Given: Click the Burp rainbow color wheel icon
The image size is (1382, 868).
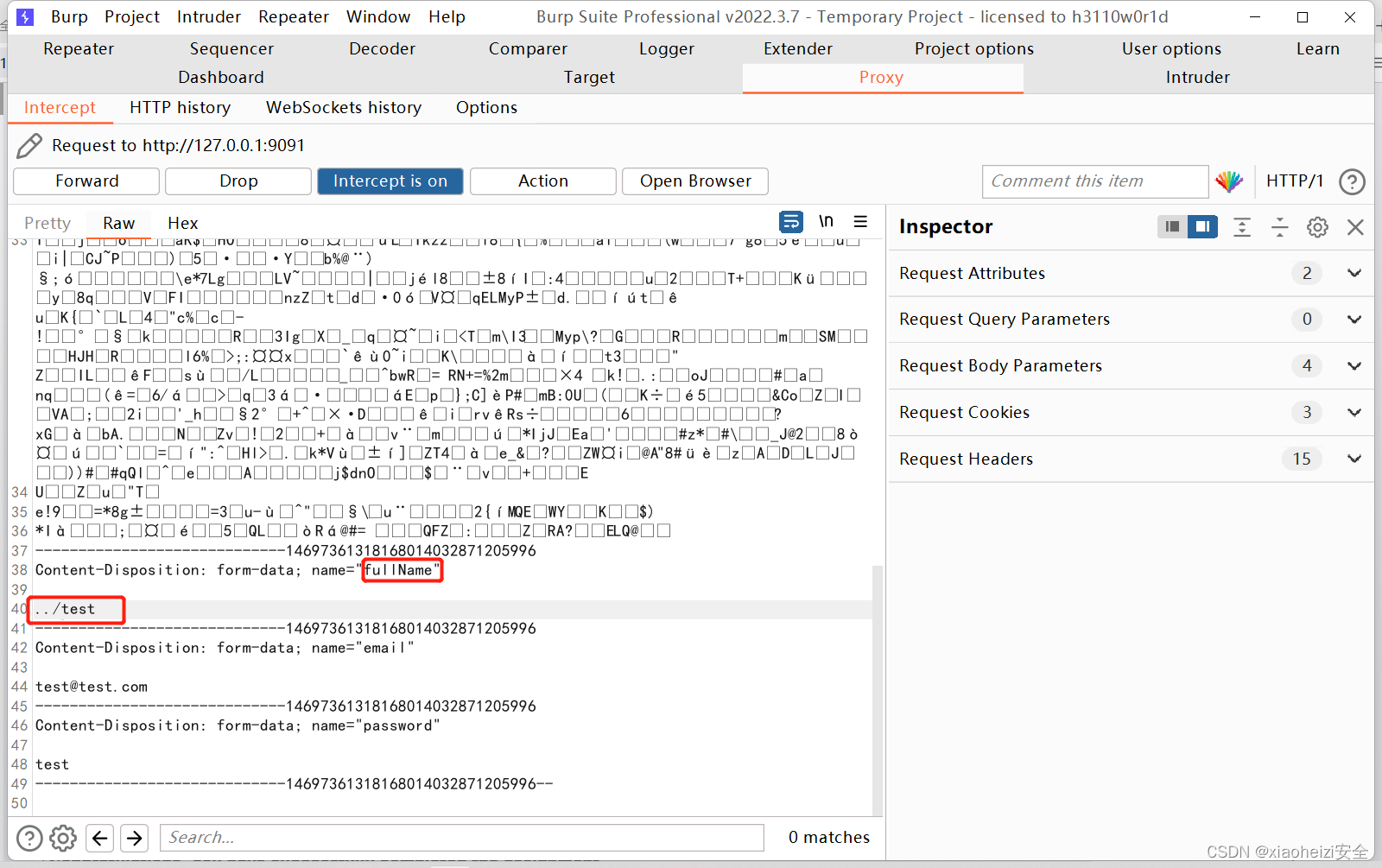Looking at the screenshot, I should (1230, 181).
